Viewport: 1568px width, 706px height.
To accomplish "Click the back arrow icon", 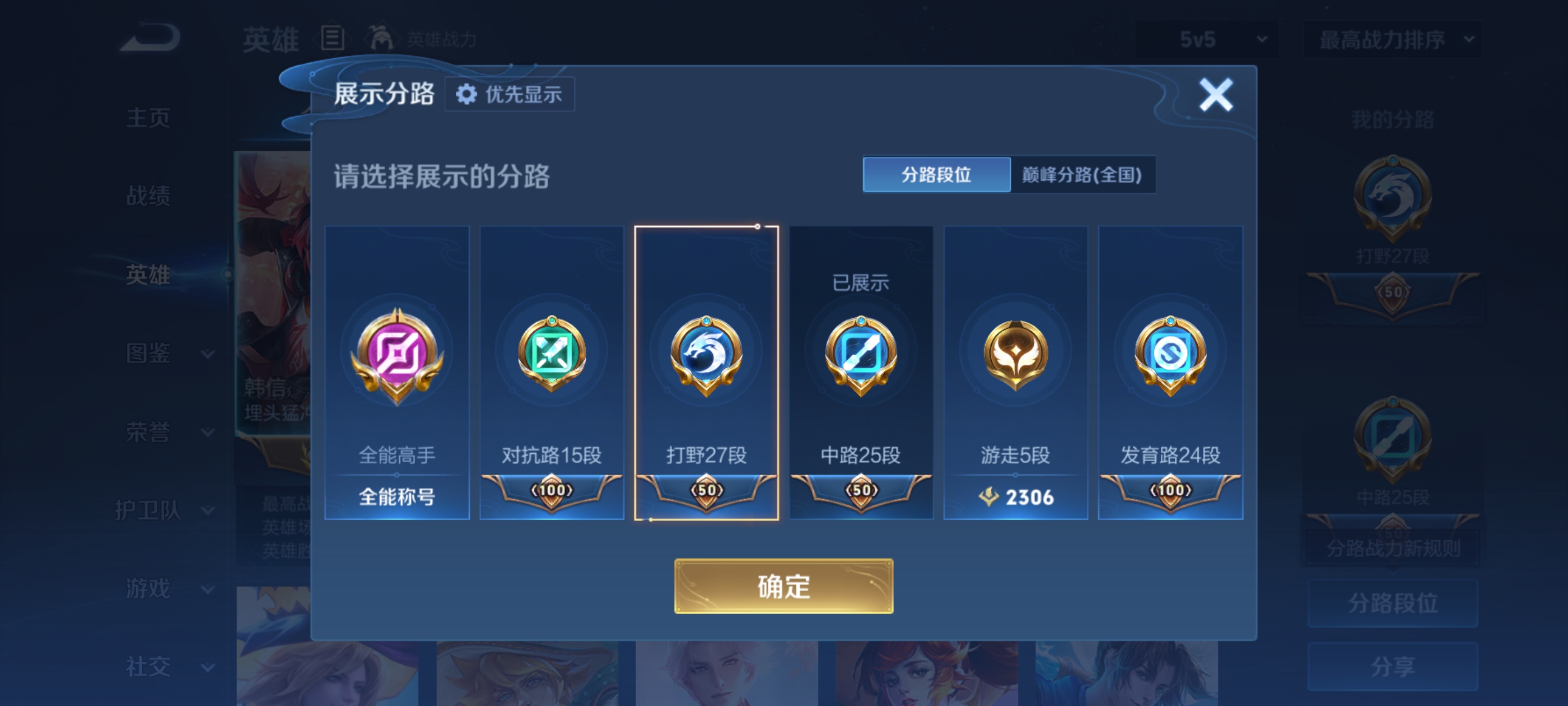I will tap(150, 38).
